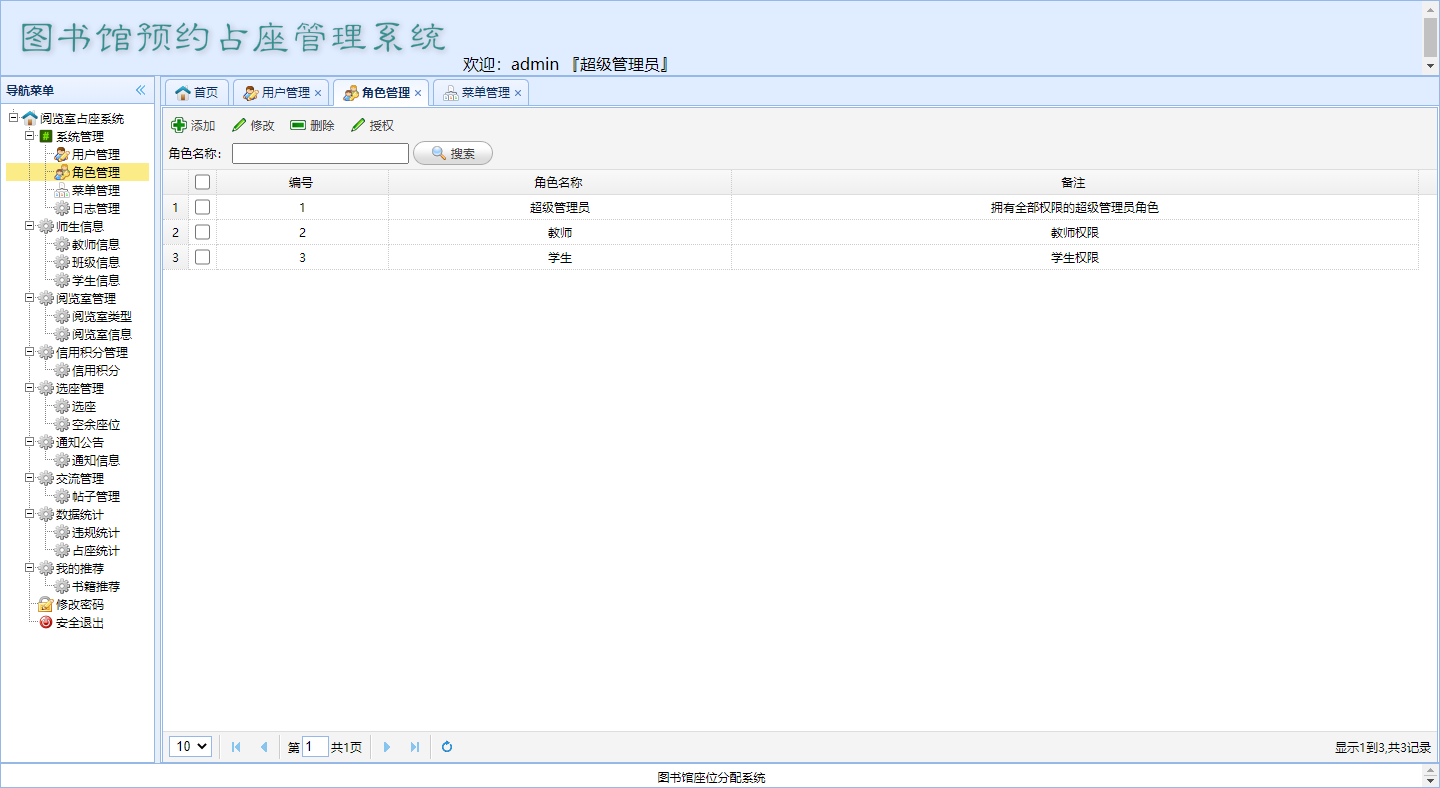The height and width of the screenshot is (788, 1440).
Task: Click the 搜索 search button
Action: [453, 153]
